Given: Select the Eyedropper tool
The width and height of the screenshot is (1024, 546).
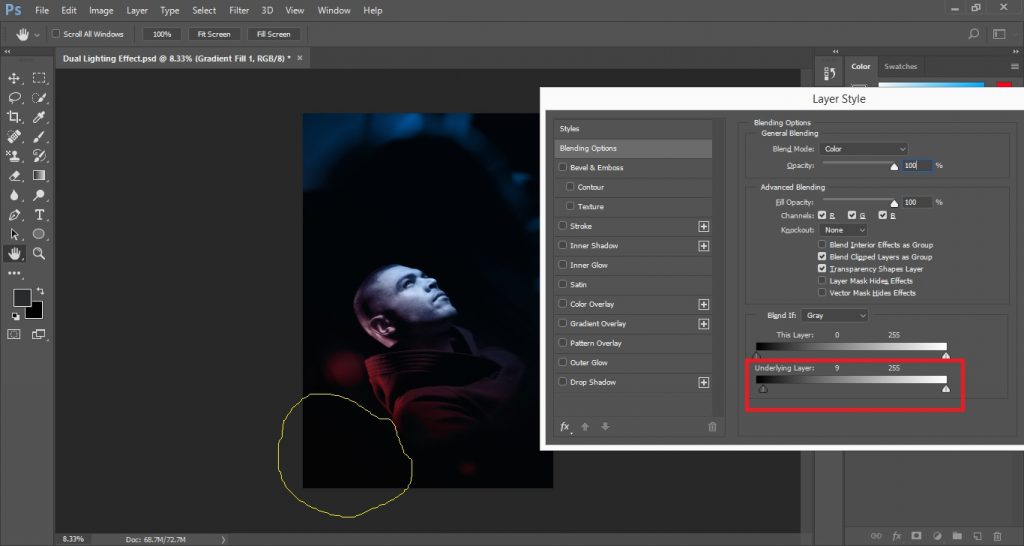Looking at the screenshot, I should (x=39, y=118).
